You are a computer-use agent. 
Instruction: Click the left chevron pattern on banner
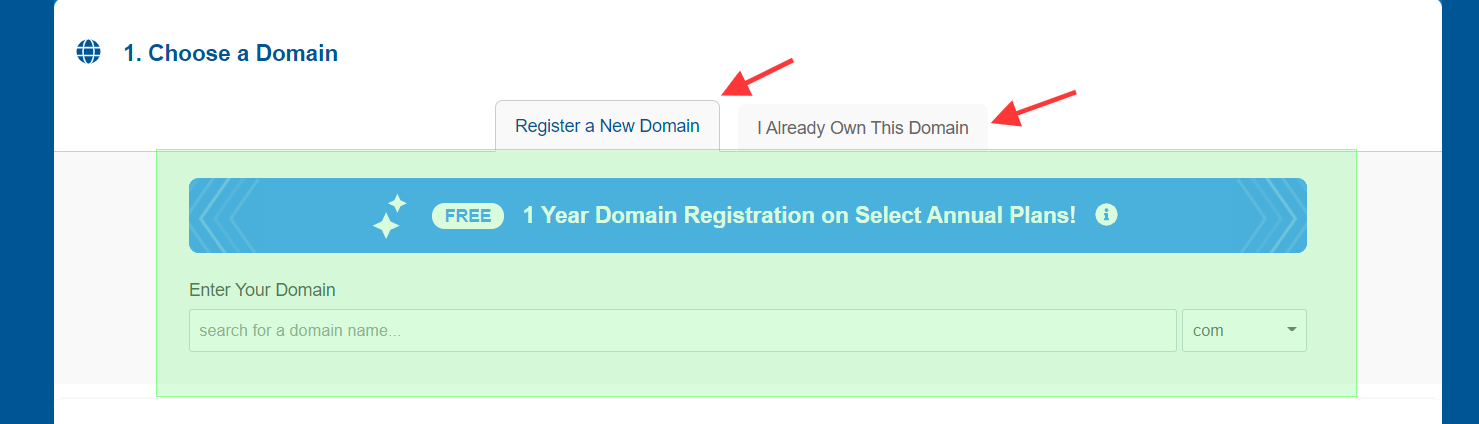[x=225, y=215]
